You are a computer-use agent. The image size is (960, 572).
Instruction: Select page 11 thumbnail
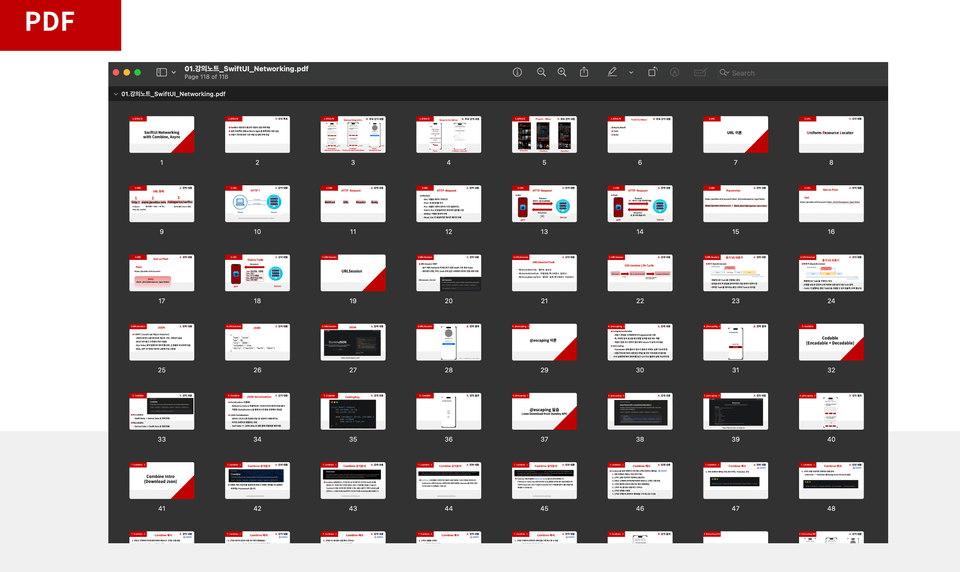tap(353, 203)
